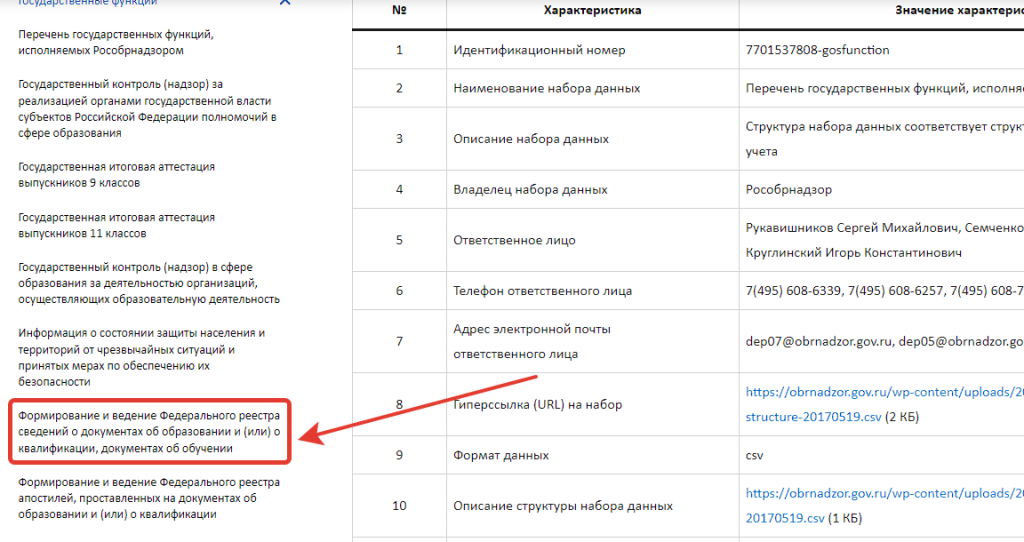Select the csv format value
Viewport: 1024px width, 542px height.
[754, 456]
